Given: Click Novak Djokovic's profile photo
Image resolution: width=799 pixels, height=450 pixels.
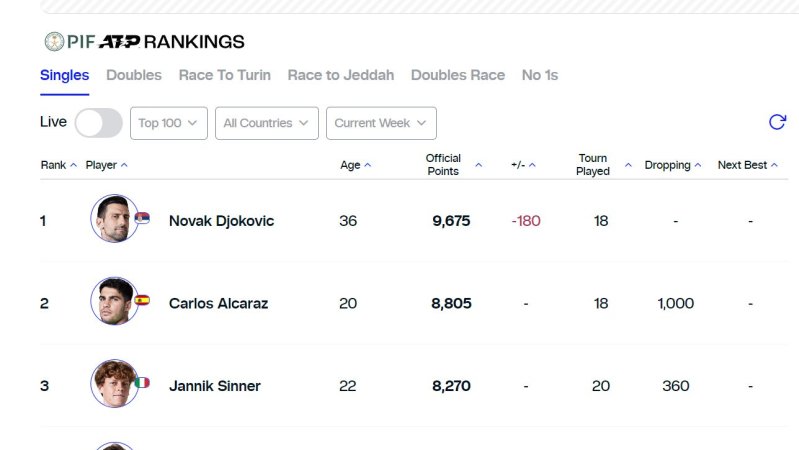Looking at the screenshot, I should [x=114, y=219].
